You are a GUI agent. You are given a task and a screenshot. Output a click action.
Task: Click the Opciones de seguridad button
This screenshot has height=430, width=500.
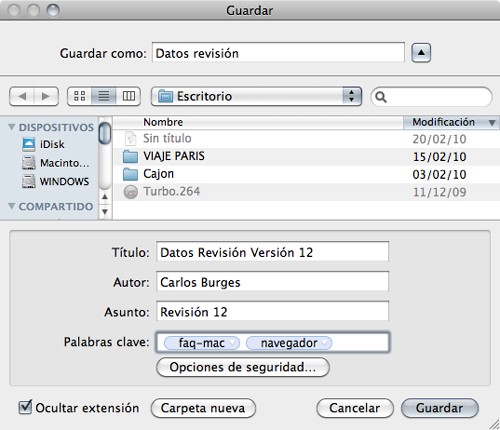(x=243, y=367)
